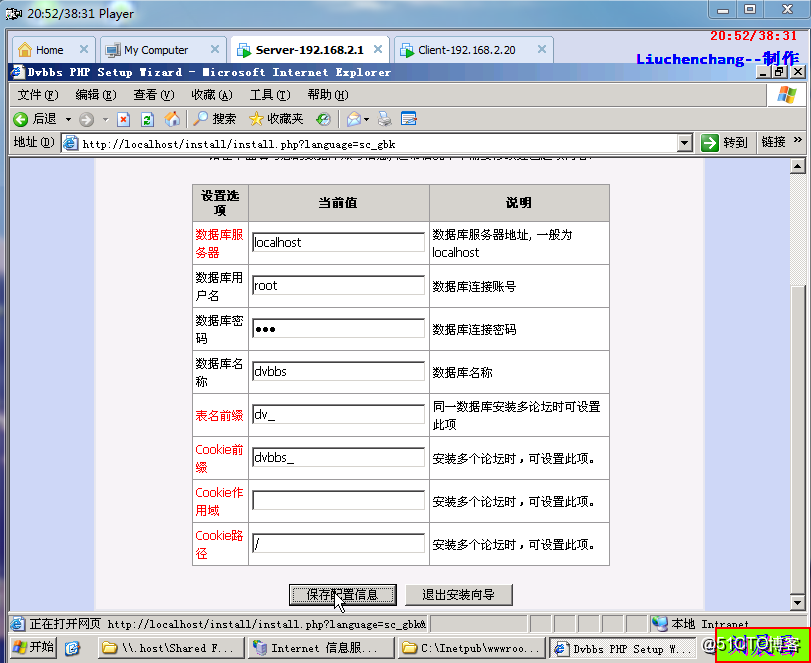Open the Search (搜索) toolbar button
Viewport: 811px width, 663px height.
click(214, 119)
